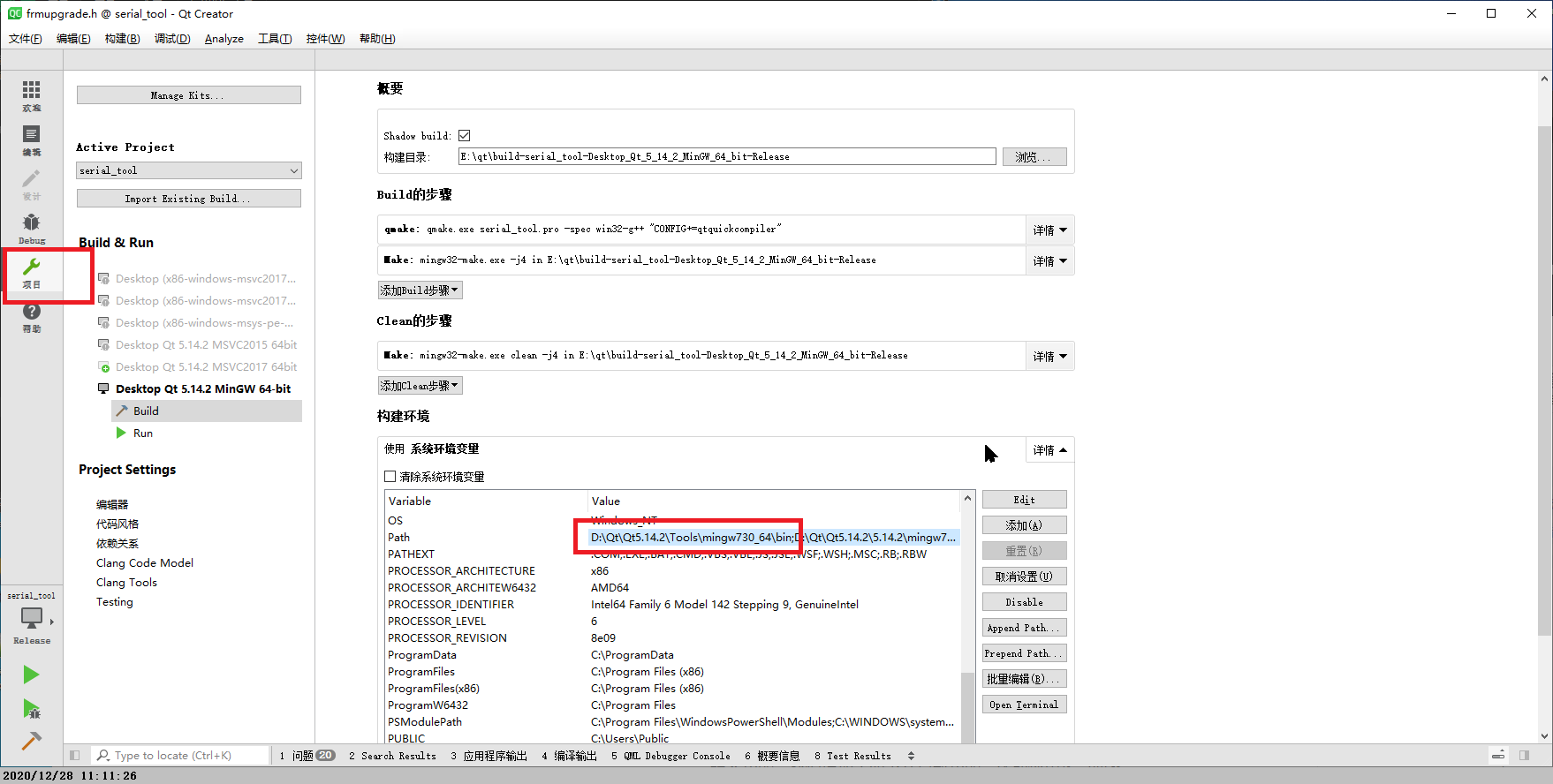Click the Open Terminal button

tap(1025, 704)
